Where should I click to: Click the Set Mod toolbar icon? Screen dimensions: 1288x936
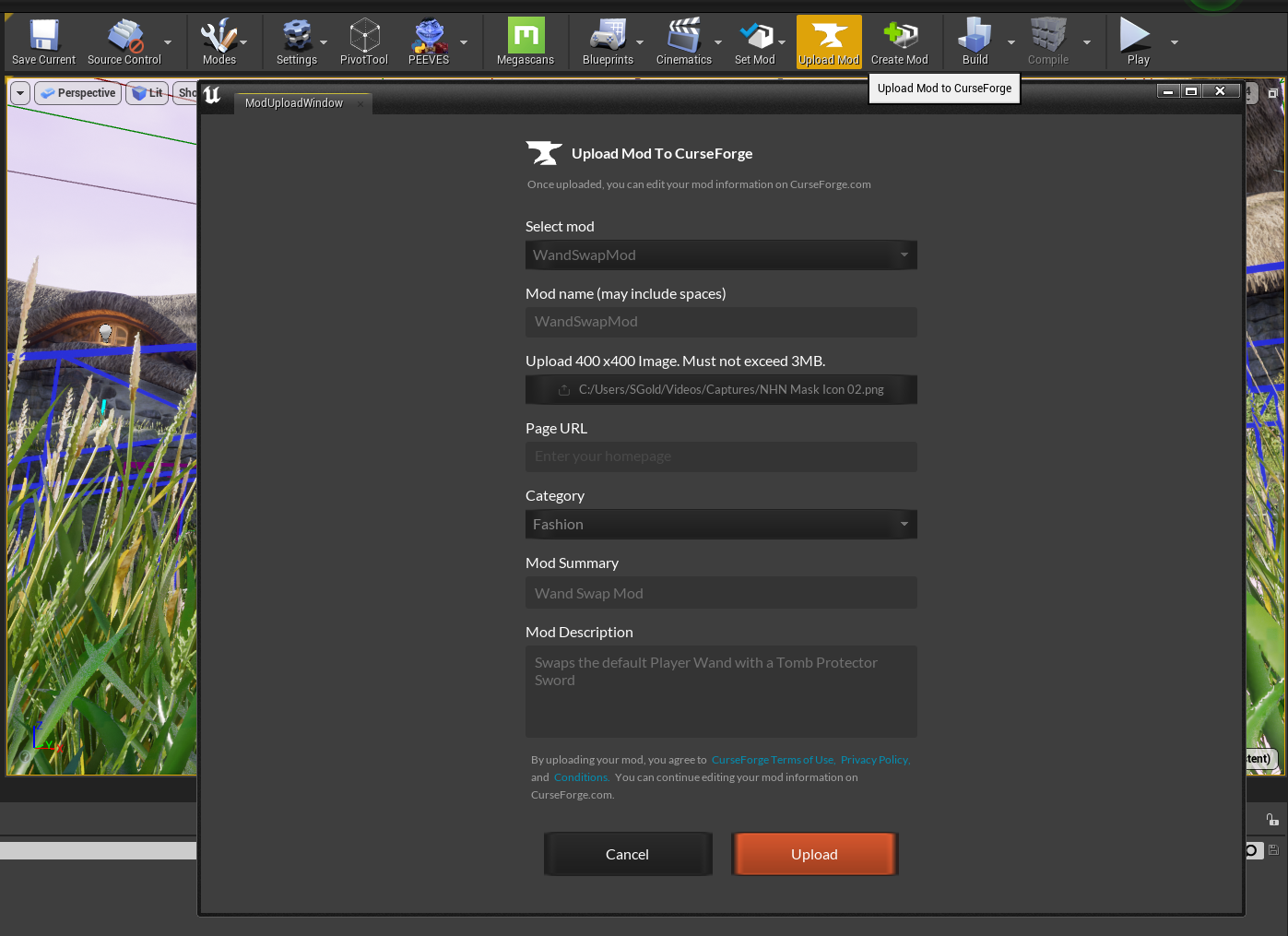[x=754, y=42]
